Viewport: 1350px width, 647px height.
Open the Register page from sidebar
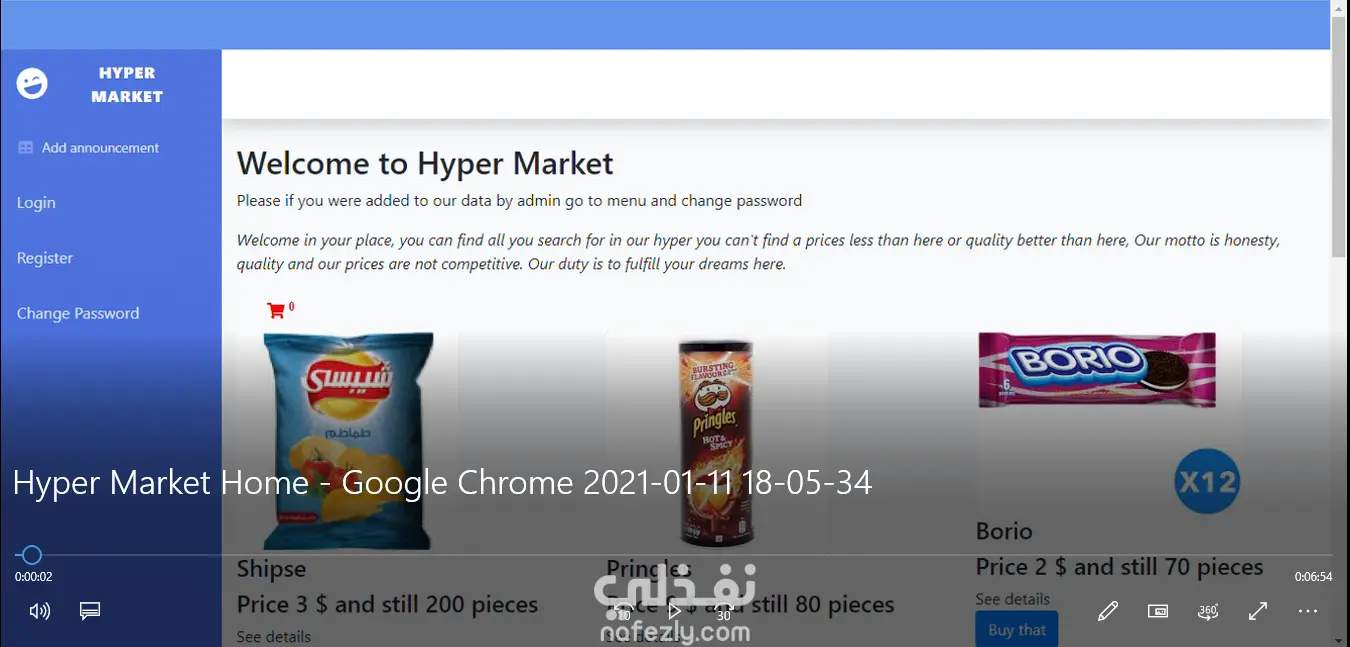coord(45,258)
